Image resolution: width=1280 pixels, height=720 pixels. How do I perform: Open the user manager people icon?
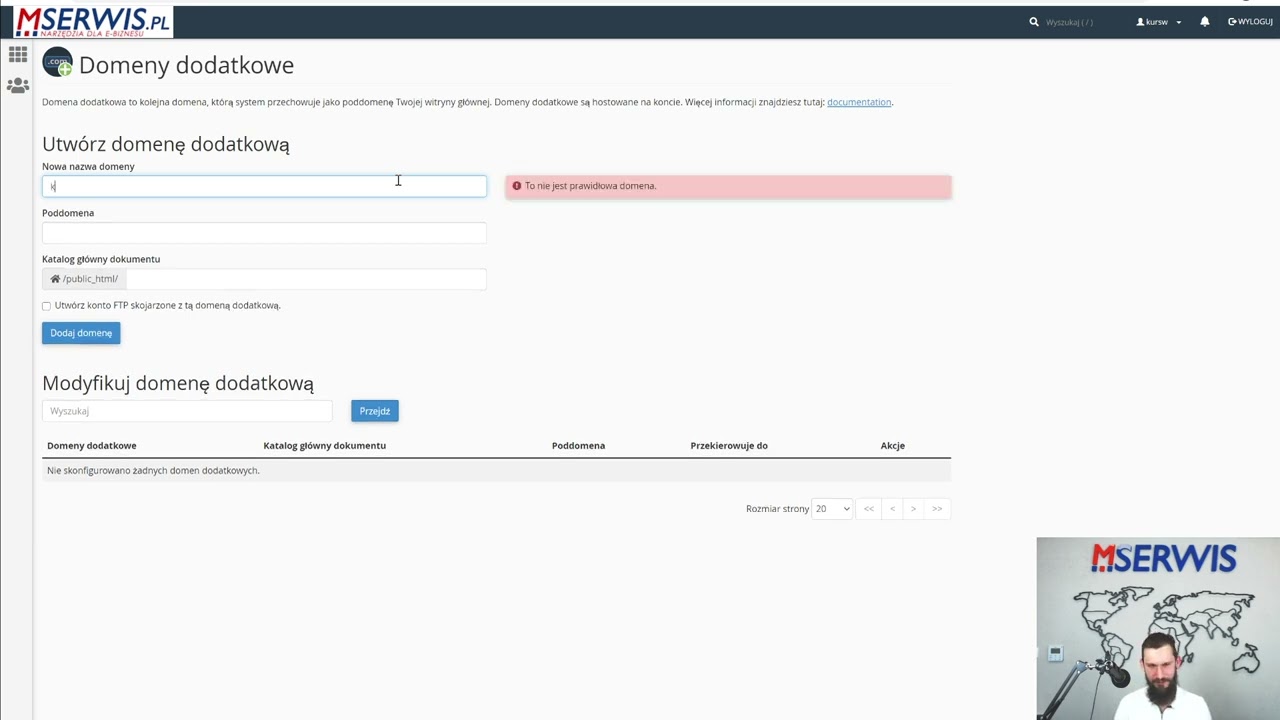[18, 87]
